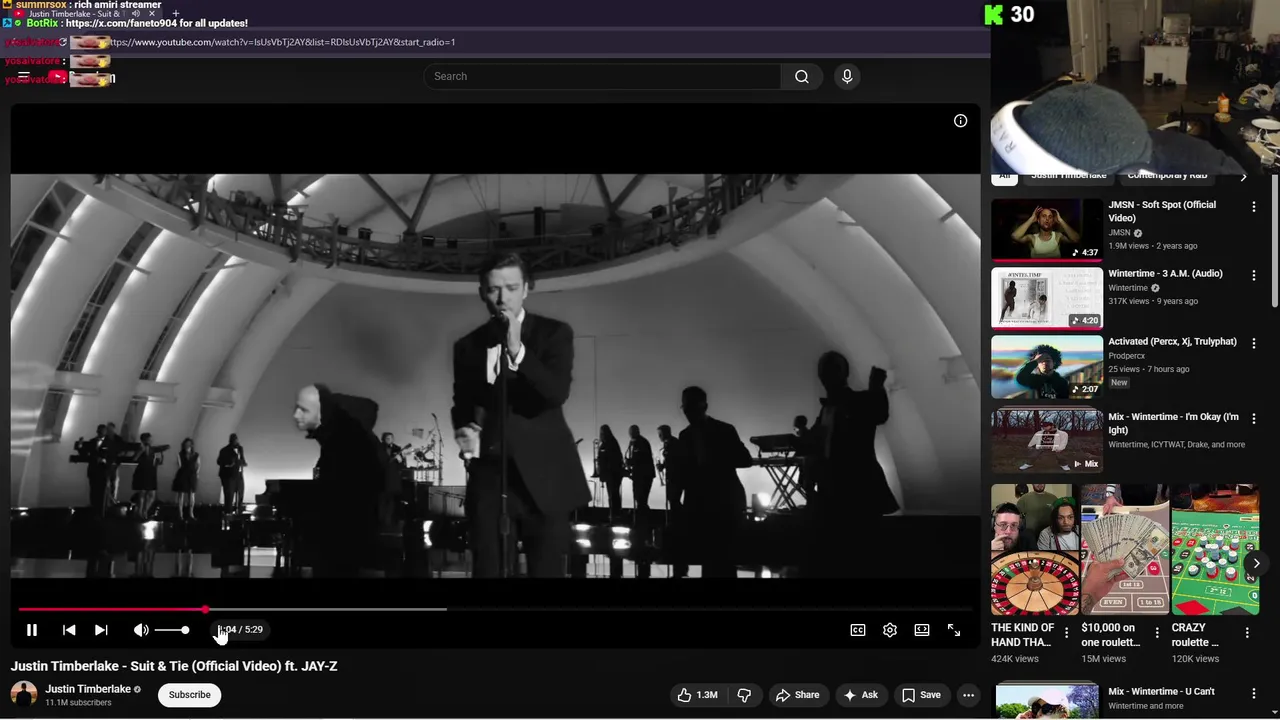Click the Ask button
The width and height of the screenshot is (1280, 720).
pos(860,695)
